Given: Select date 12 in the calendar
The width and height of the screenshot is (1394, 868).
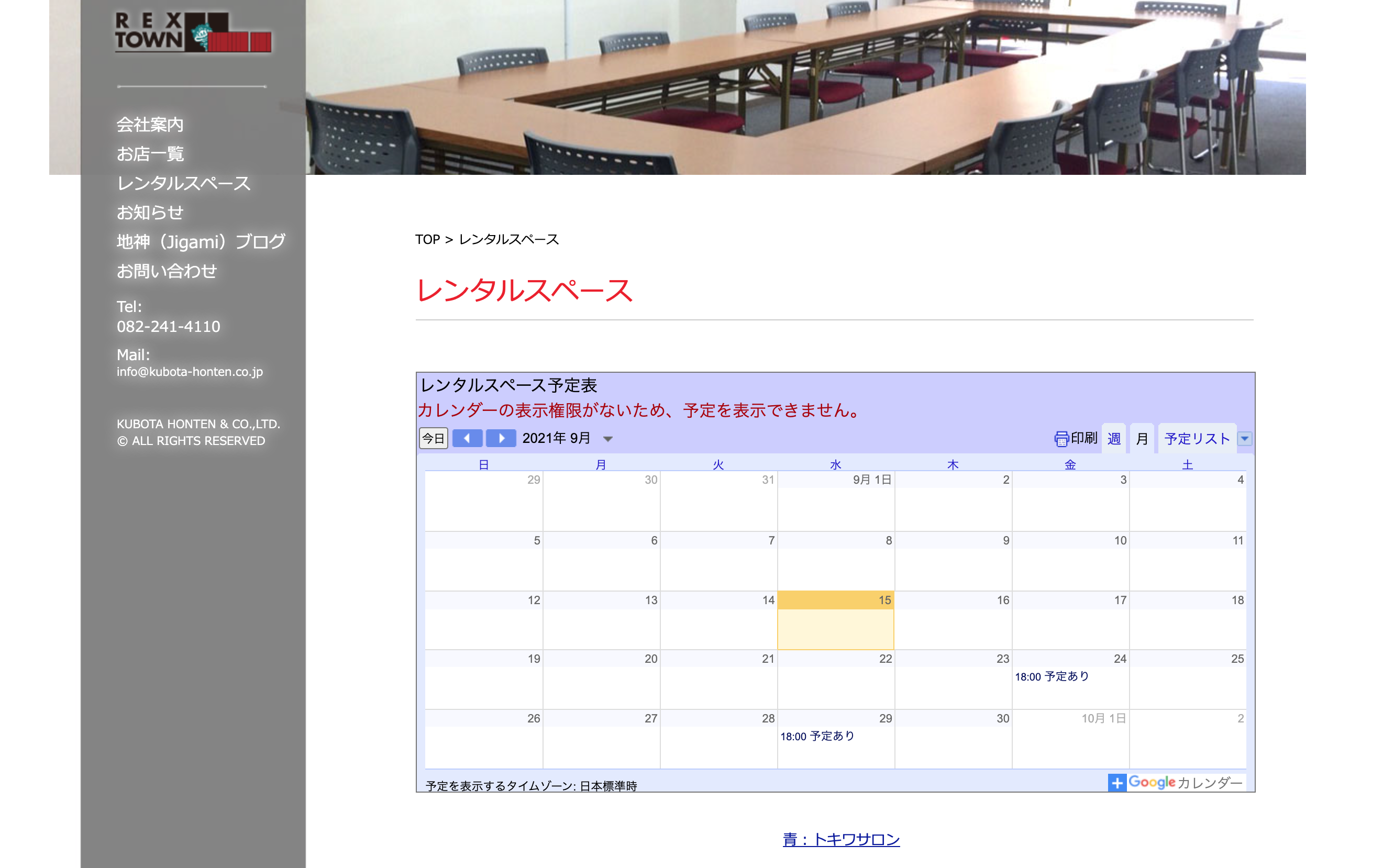Looking at the screenshot, I should (534, 600).
